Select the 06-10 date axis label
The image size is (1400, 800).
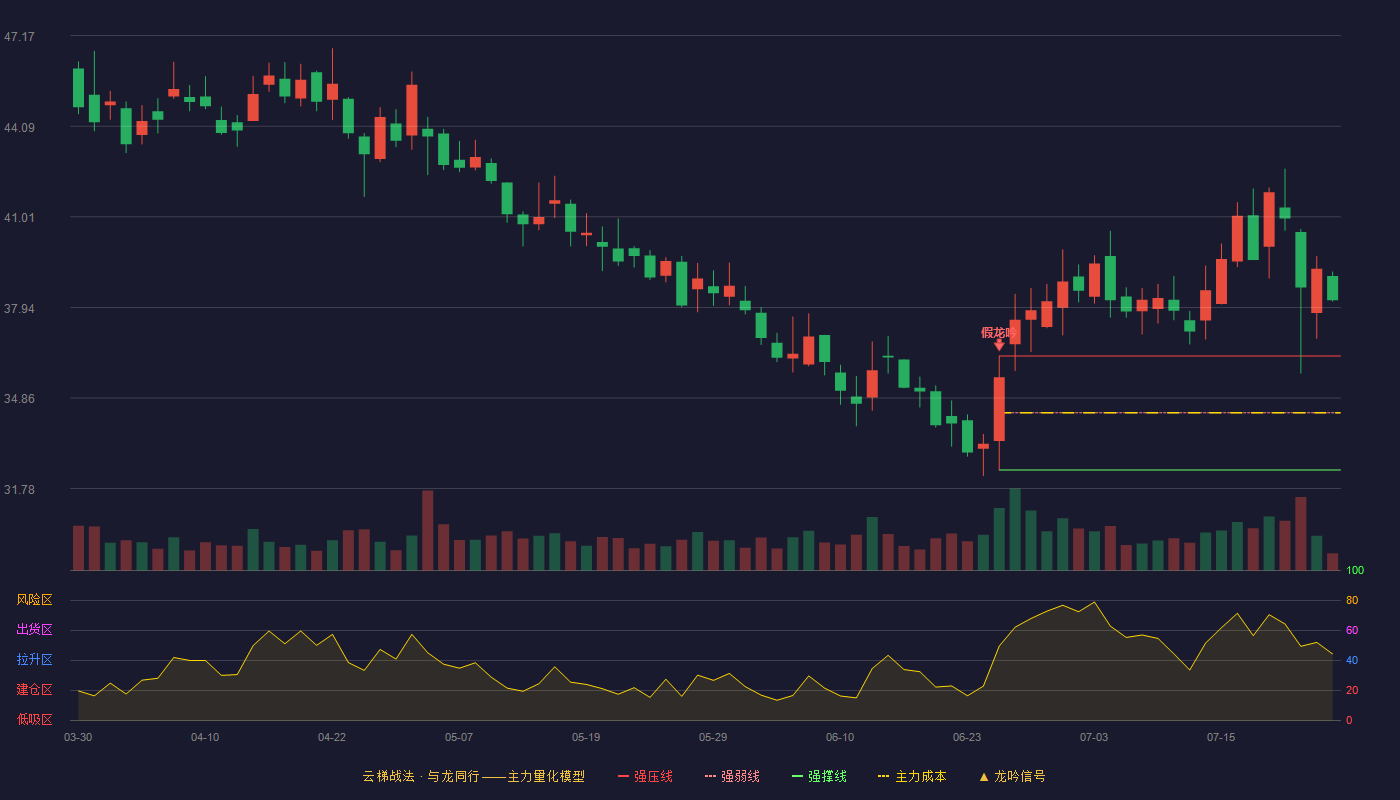pos(840,737)
